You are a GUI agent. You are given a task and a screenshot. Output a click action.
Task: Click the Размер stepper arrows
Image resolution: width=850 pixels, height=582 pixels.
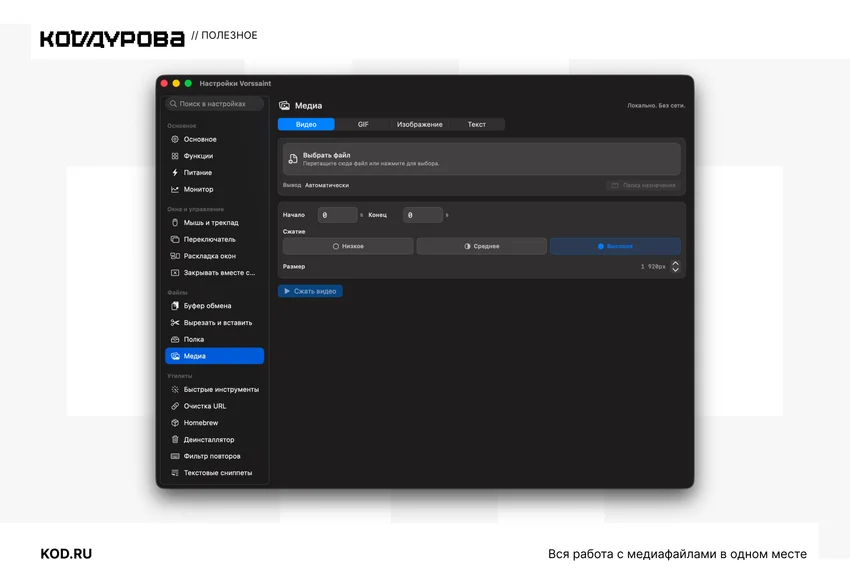(x=675, y=266)
